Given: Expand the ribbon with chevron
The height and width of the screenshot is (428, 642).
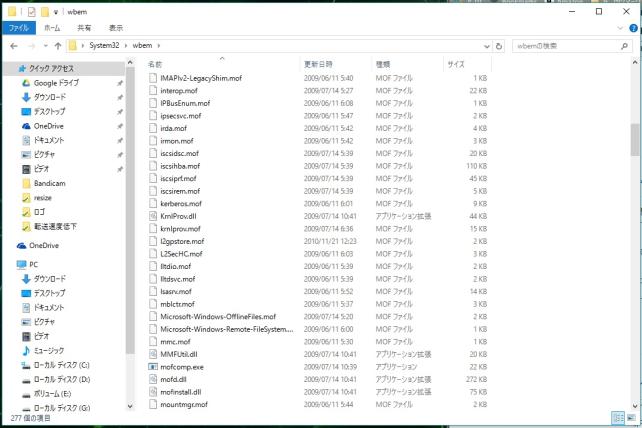Looking at the screenshot, I should pyautogui.click(x=620, y=28).
